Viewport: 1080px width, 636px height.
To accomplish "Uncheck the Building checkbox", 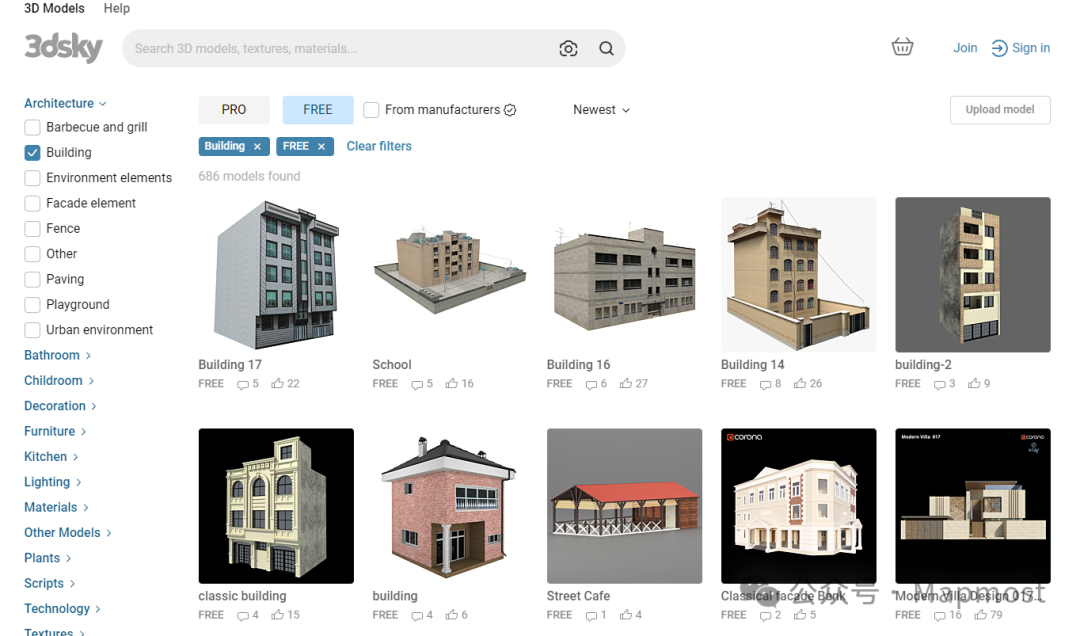I will [x=32, y=152].
